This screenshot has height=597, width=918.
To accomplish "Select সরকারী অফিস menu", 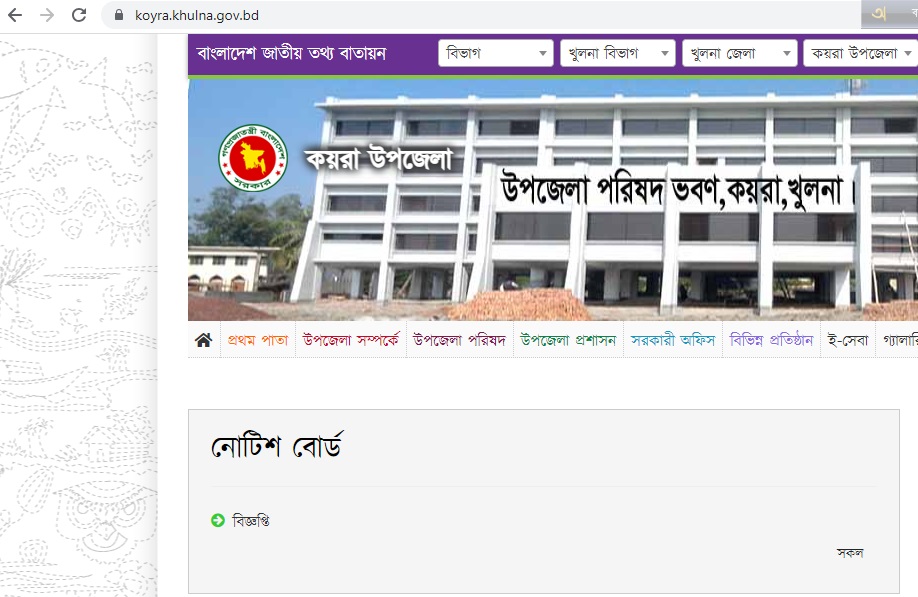I will click(x=673, y=340).
